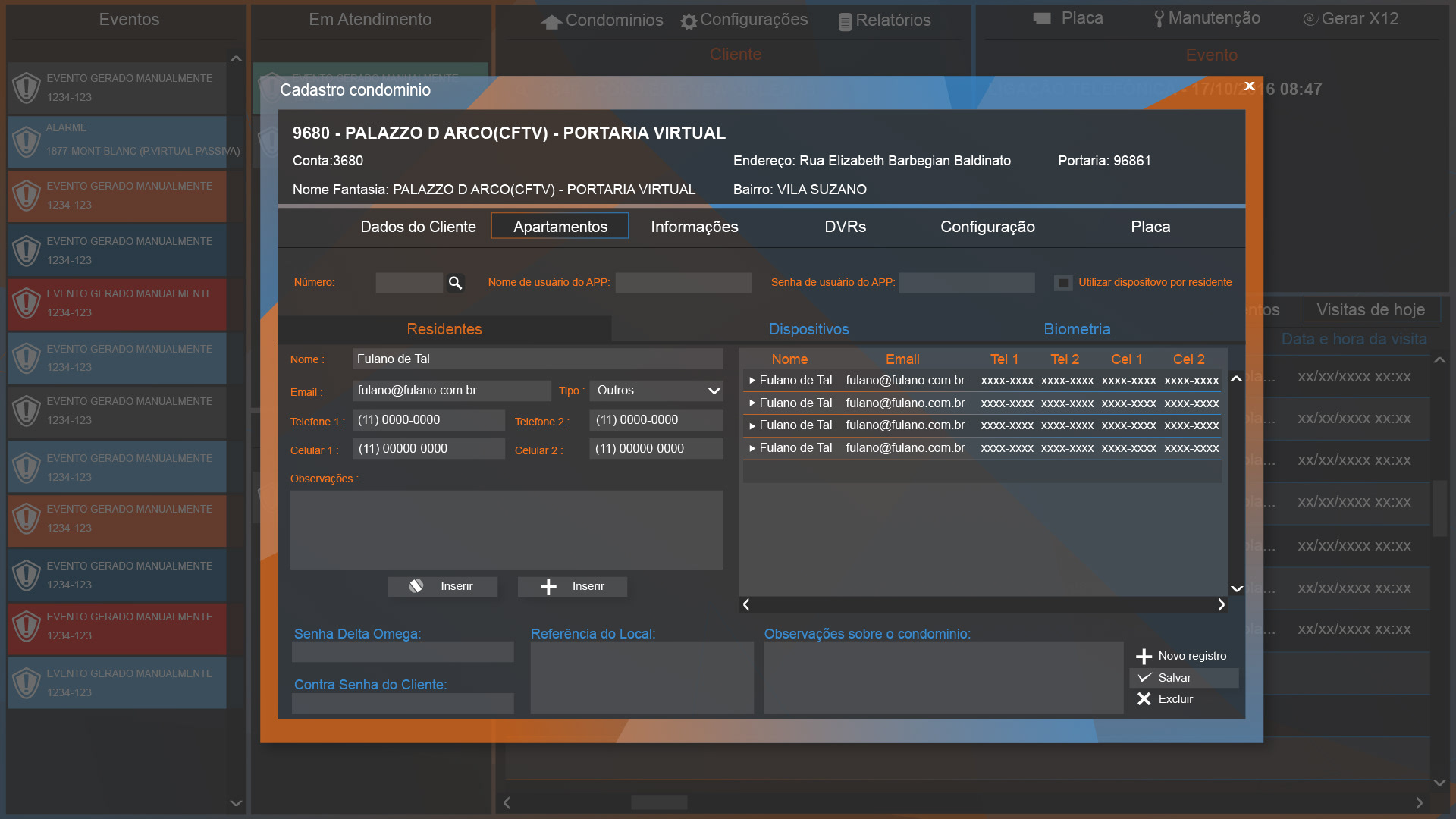
Task: Open the Tipo dropdown showing Outros
Action: pyautogui.click(x=657, y=391)
